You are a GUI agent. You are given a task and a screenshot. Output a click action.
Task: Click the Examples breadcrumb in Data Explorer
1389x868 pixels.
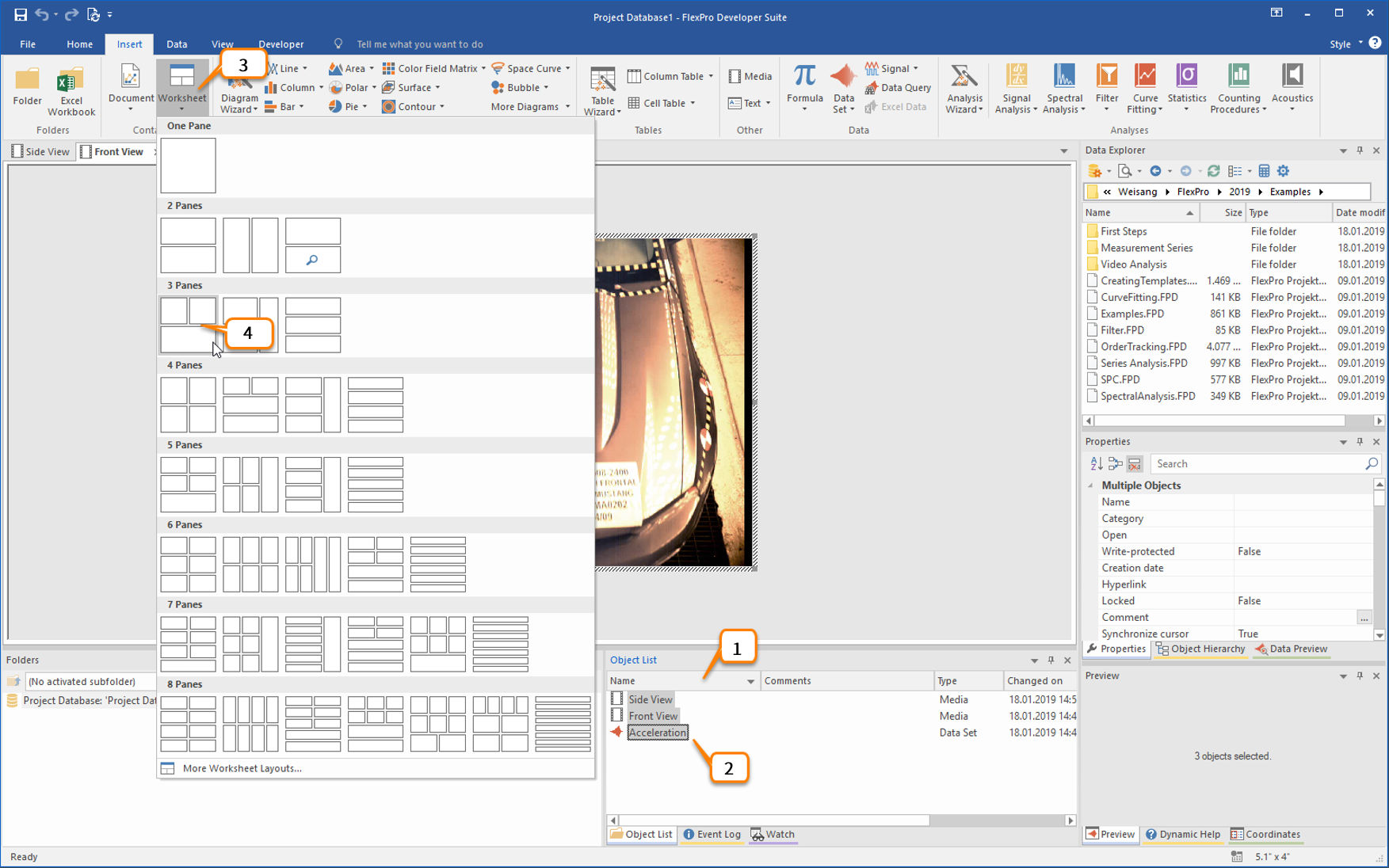[1289, 192]
